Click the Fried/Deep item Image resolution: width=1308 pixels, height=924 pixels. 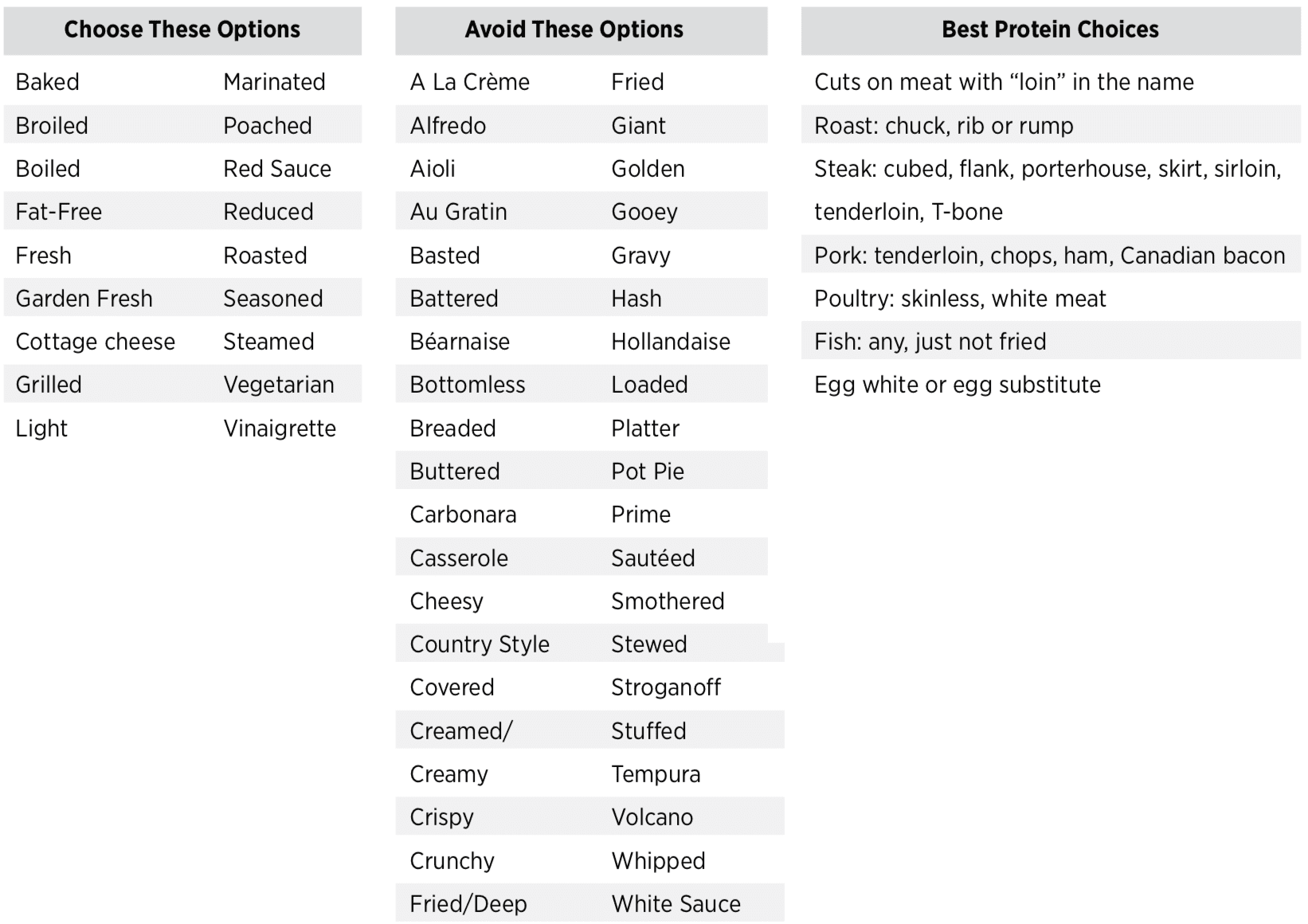[468, 904]
